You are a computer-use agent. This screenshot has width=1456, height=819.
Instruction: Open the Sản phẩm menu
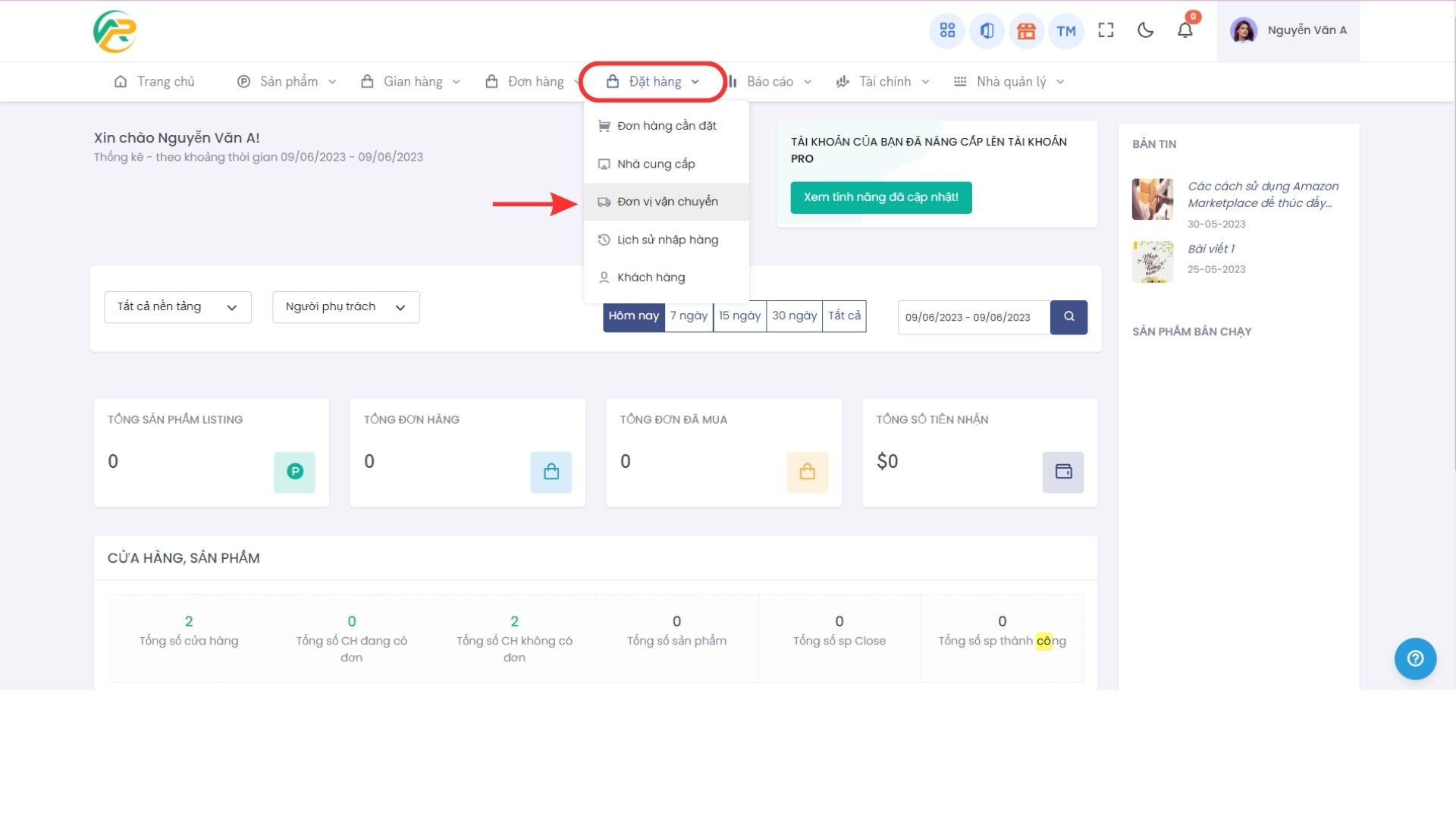[x=287, y=82]
